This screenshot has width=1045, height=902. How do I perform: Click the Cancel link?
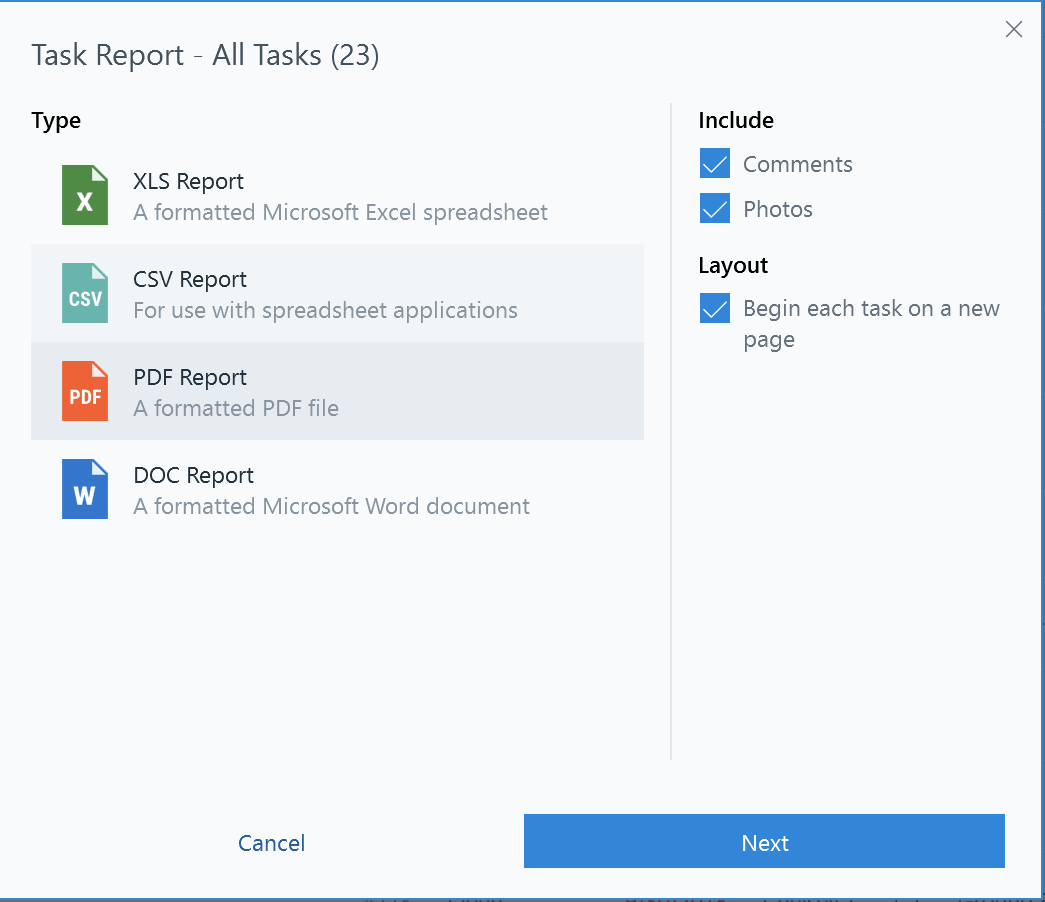coord(271,841)
